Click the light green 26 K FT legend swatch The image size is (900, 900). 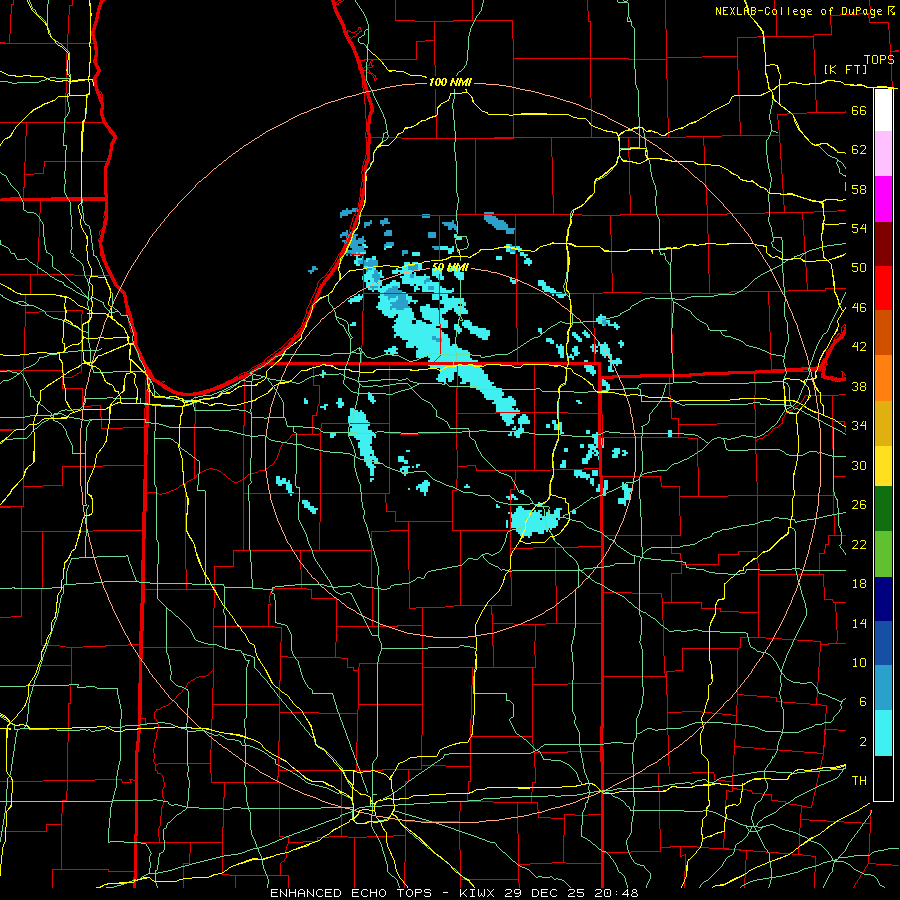(x=883, y=554)
